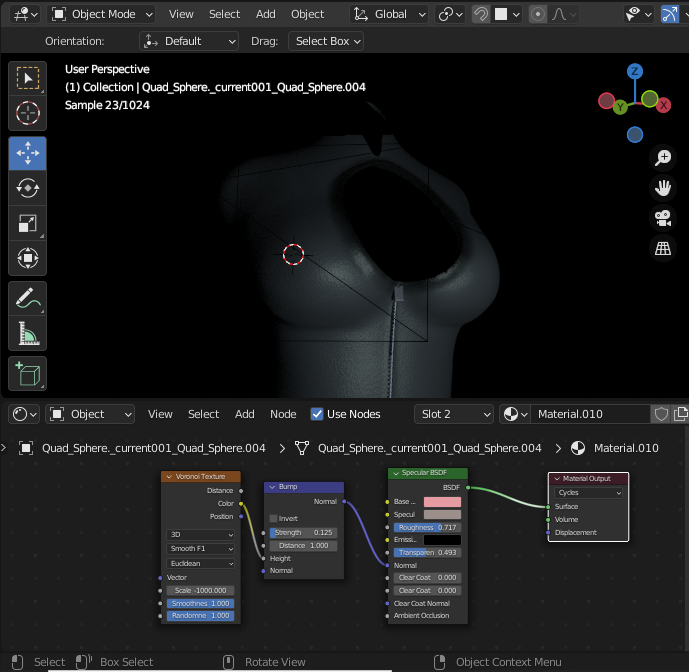
Task: Activate the Rotate tool
Action: click(x=28, y=188)
